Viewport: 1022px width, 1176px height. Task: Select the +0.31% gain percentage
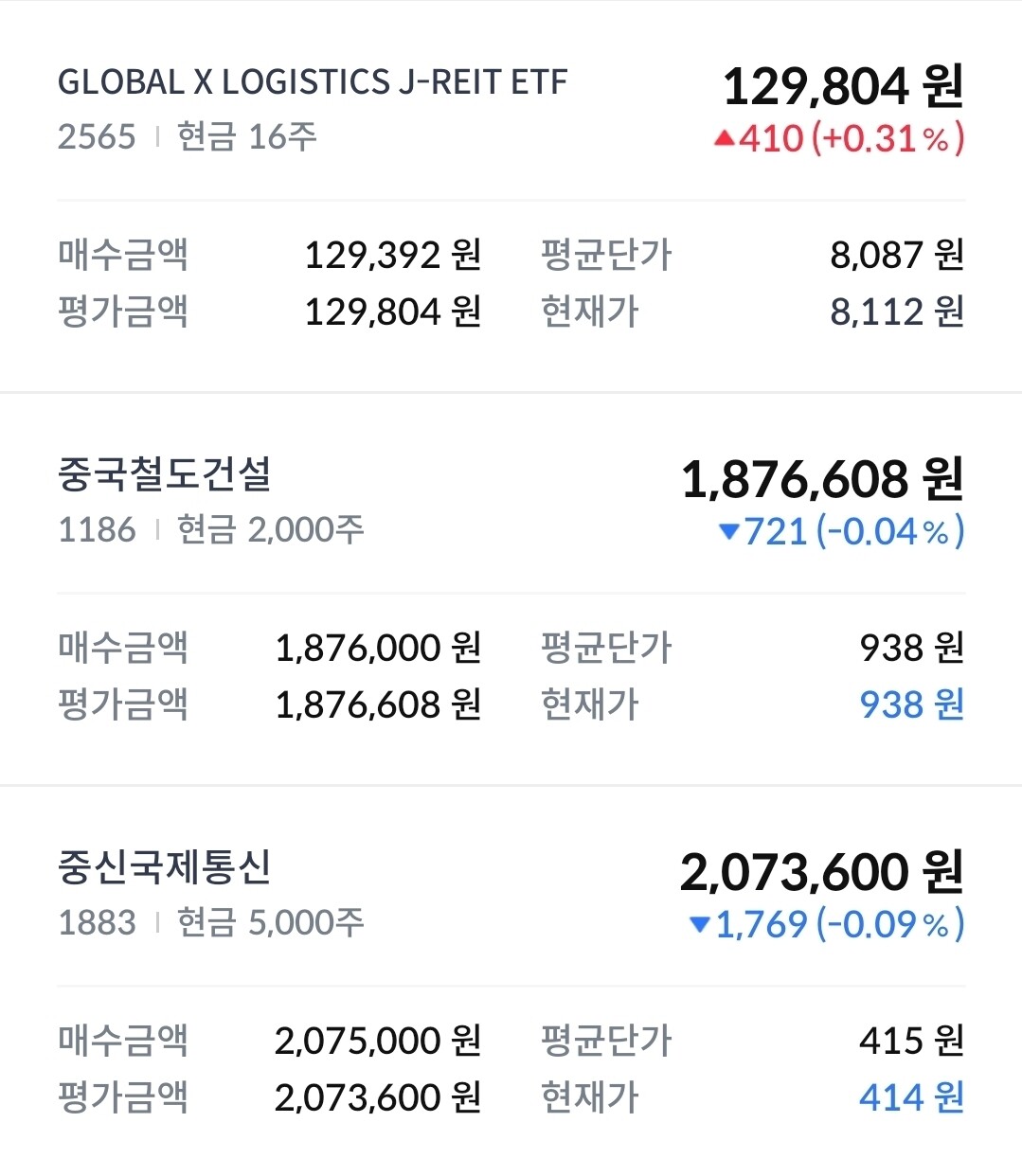click(888, 139)
